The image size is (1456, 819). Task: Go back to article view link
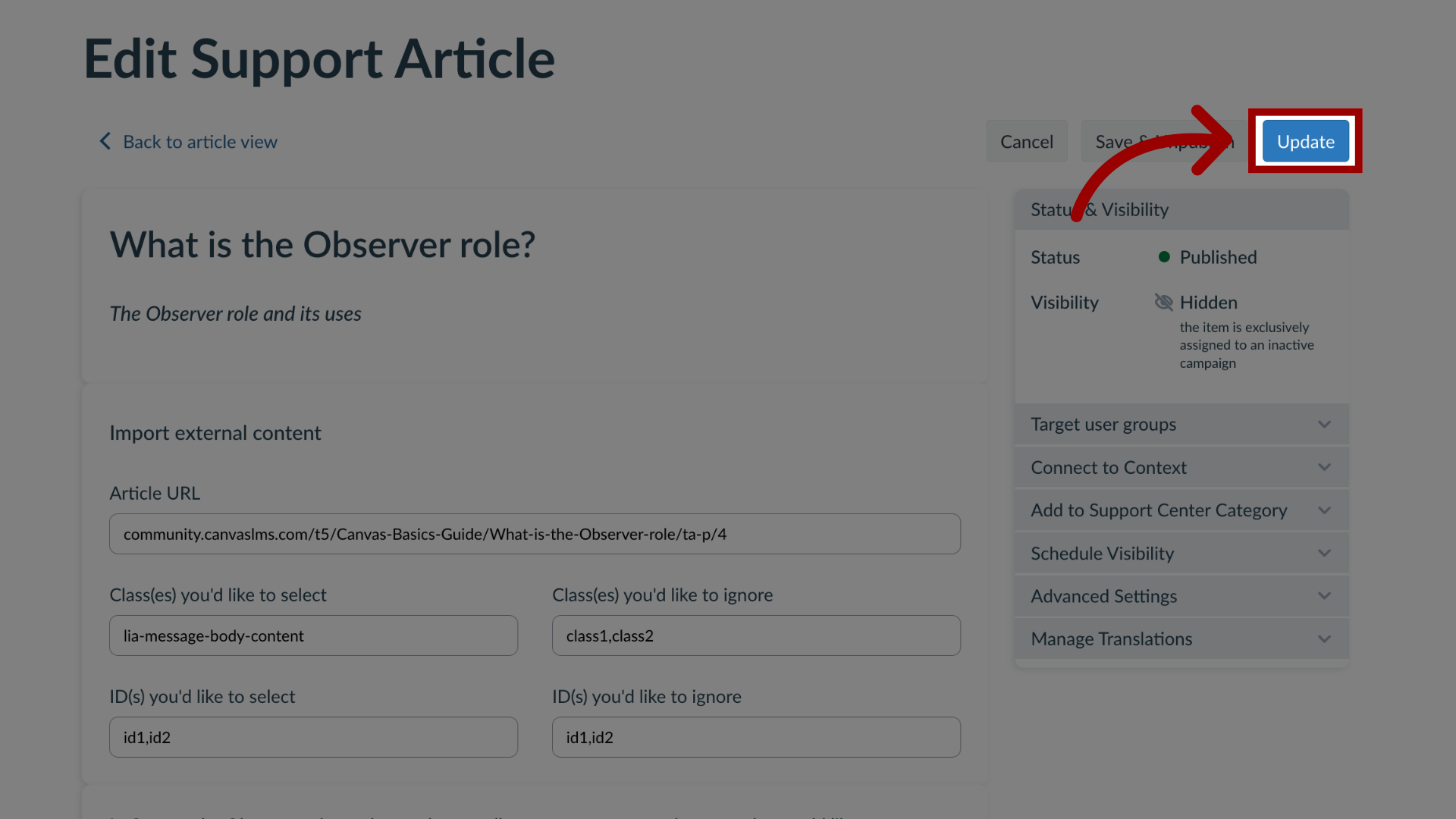(x=200, y=142)
